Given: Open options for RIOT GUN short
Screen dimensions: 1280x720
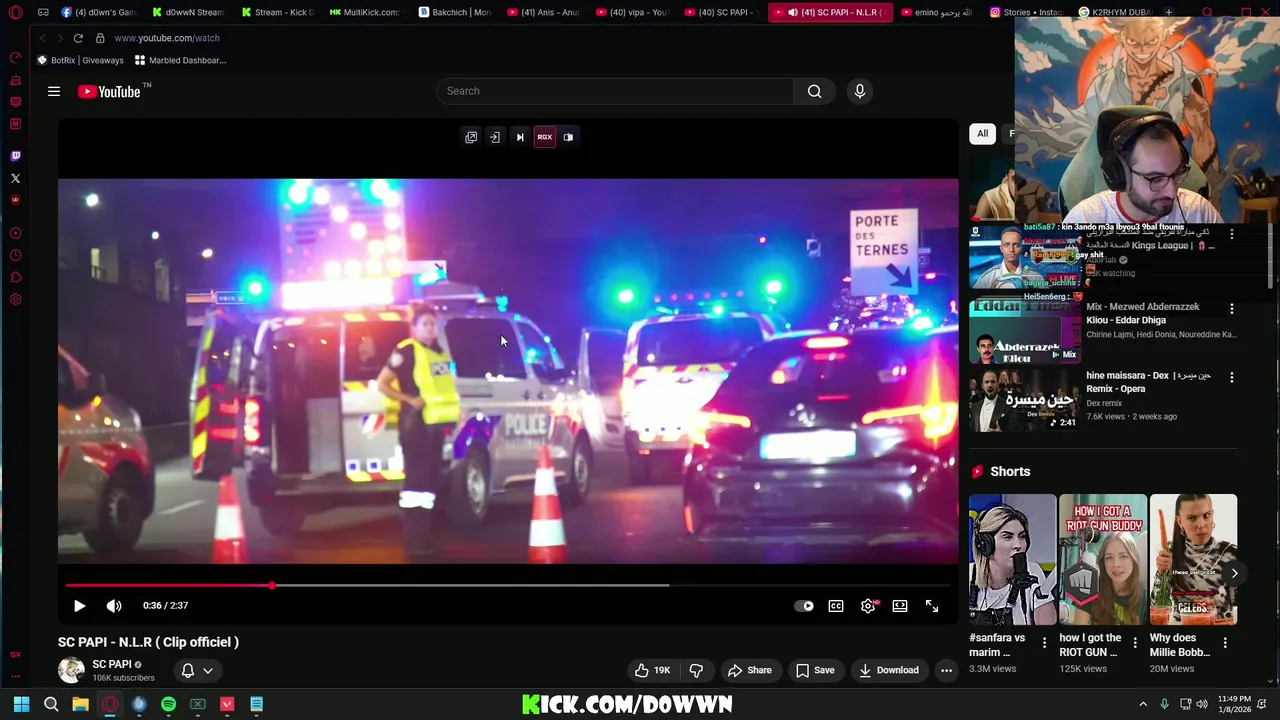Looking at the screenshot, I should click(1135, 643).
